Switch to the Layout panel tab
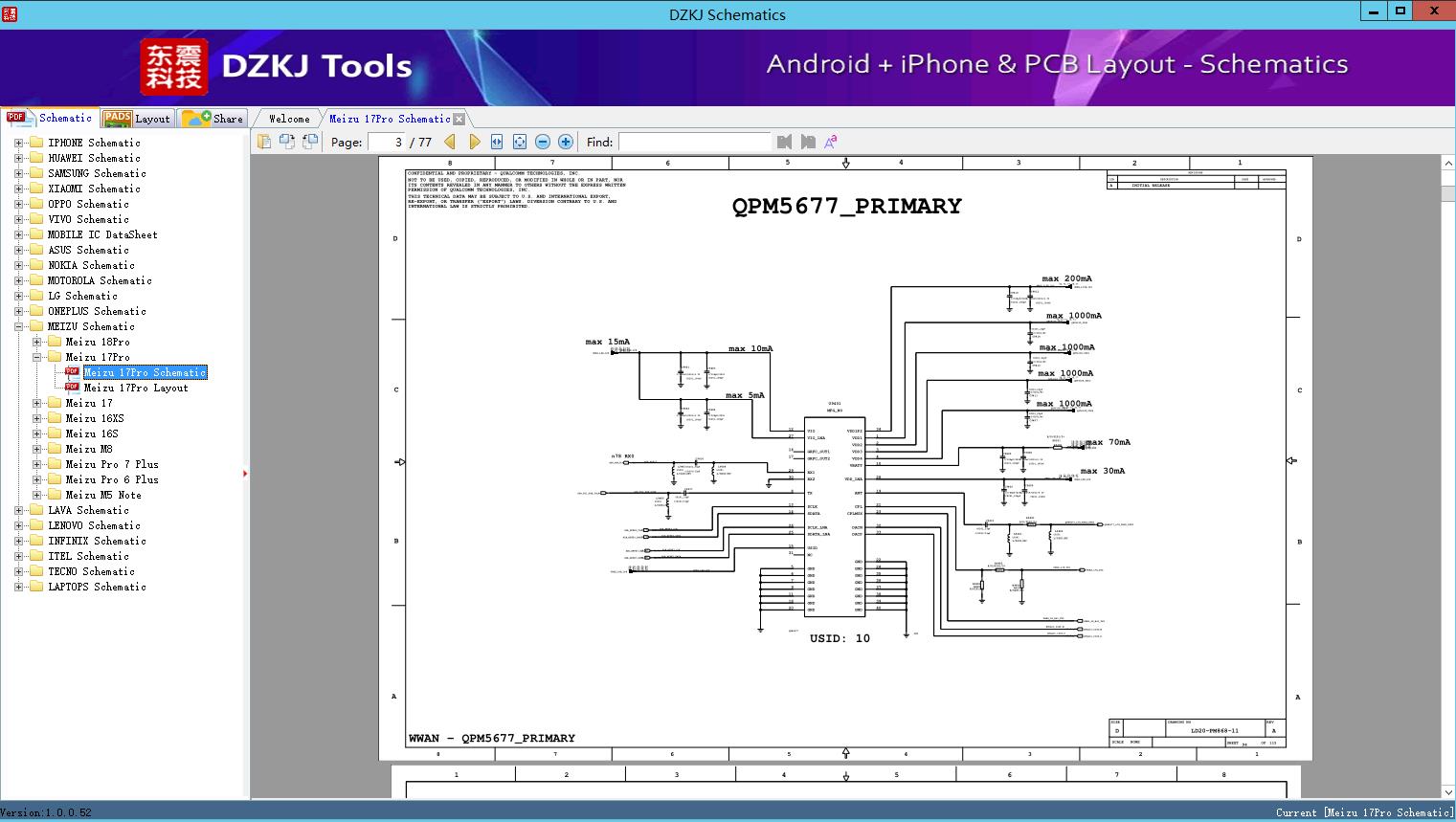 [137, 119]
